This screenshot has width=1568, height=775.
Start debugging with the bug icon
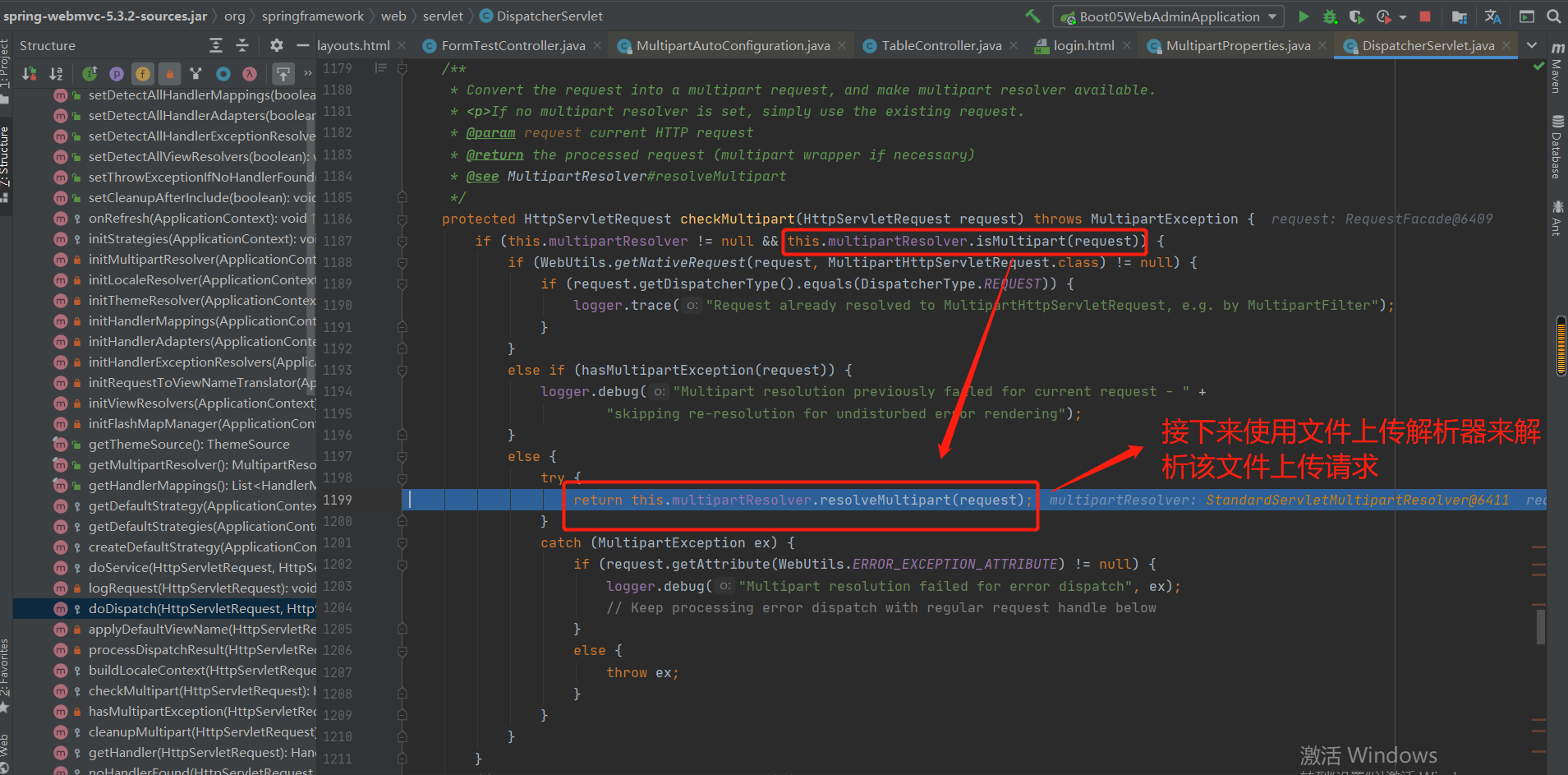coord(1330,16)
